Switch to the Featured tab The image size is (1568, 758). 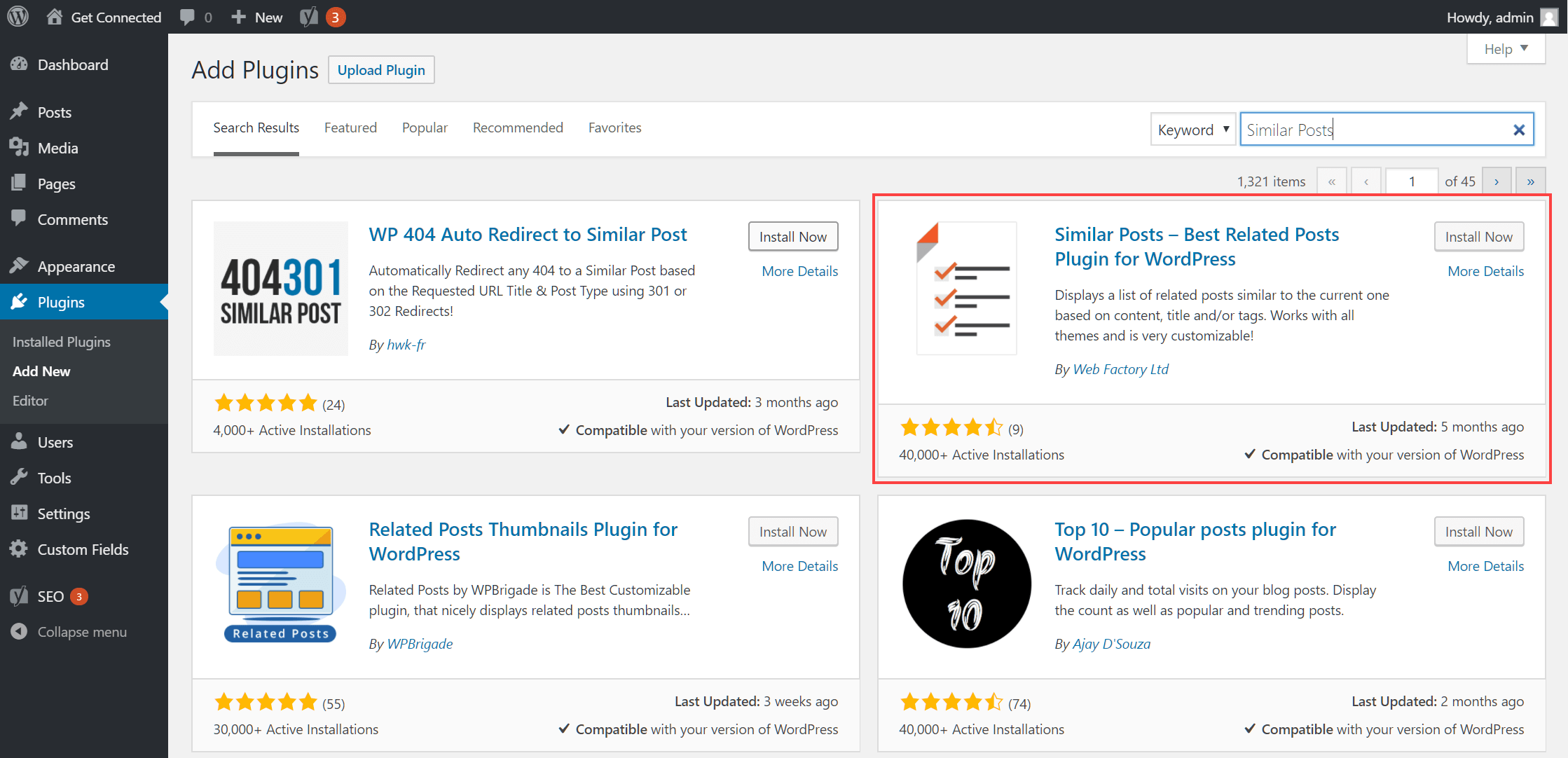[350, 128]
